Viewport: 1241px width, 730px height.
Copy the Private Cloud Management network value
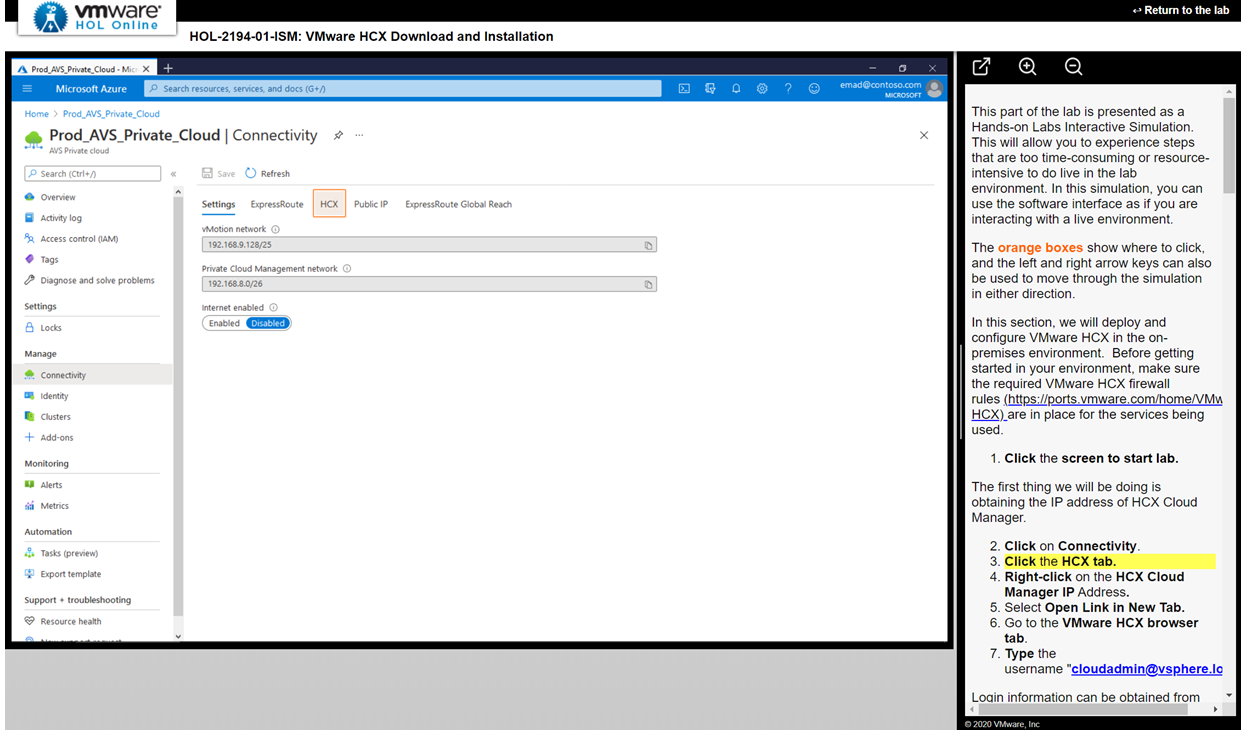pos(648,284)
